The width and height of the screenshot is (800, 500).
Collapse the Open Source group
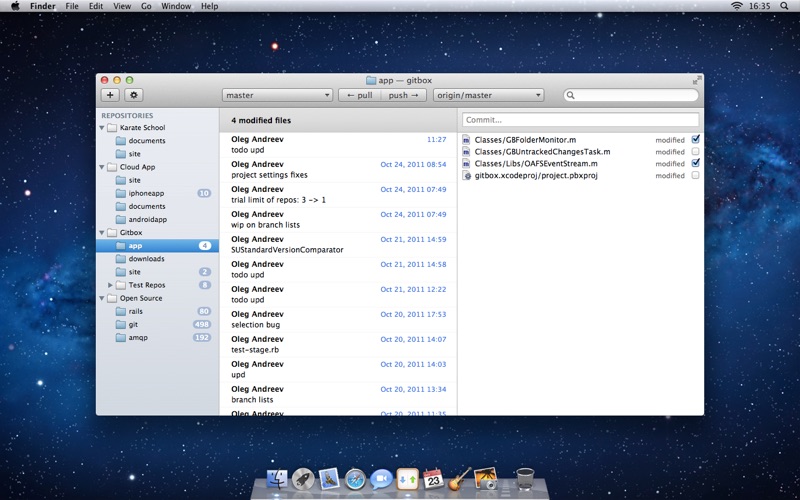(102, 298)
